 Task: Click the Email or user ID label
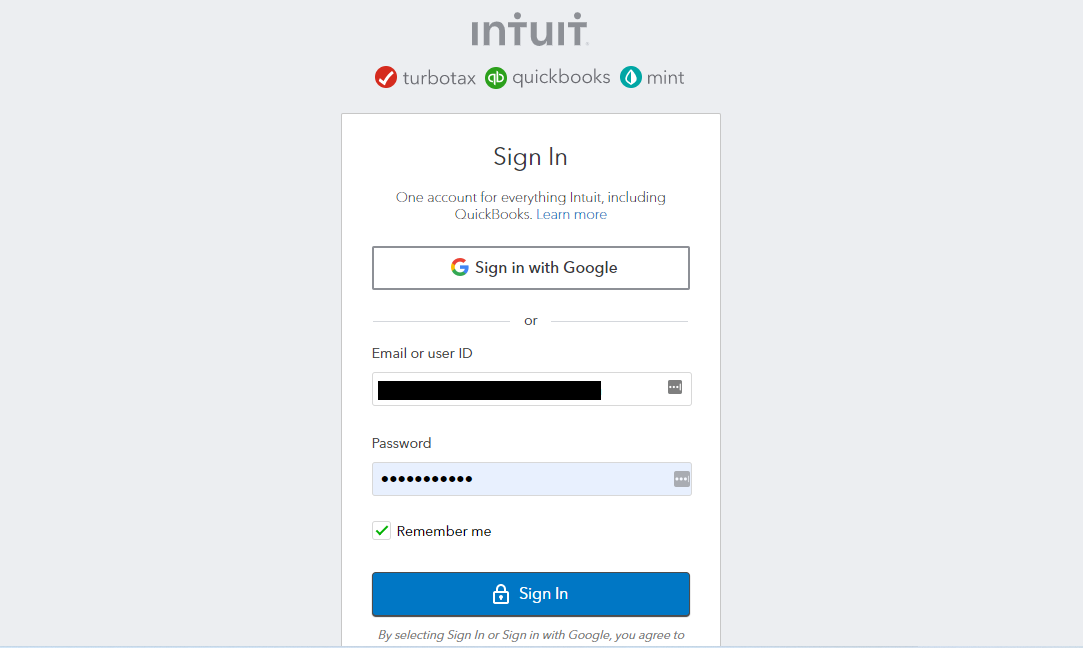click(x=422, y=353)
